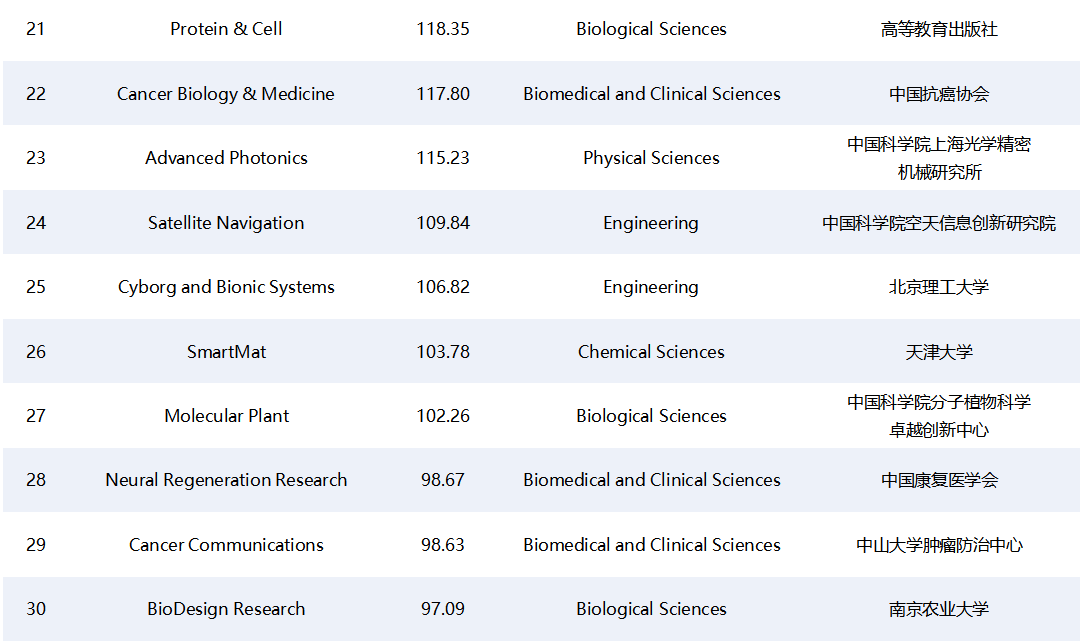Select the publisher 中国抗癌协会
Screen dimensions: 1080x643
939,94
